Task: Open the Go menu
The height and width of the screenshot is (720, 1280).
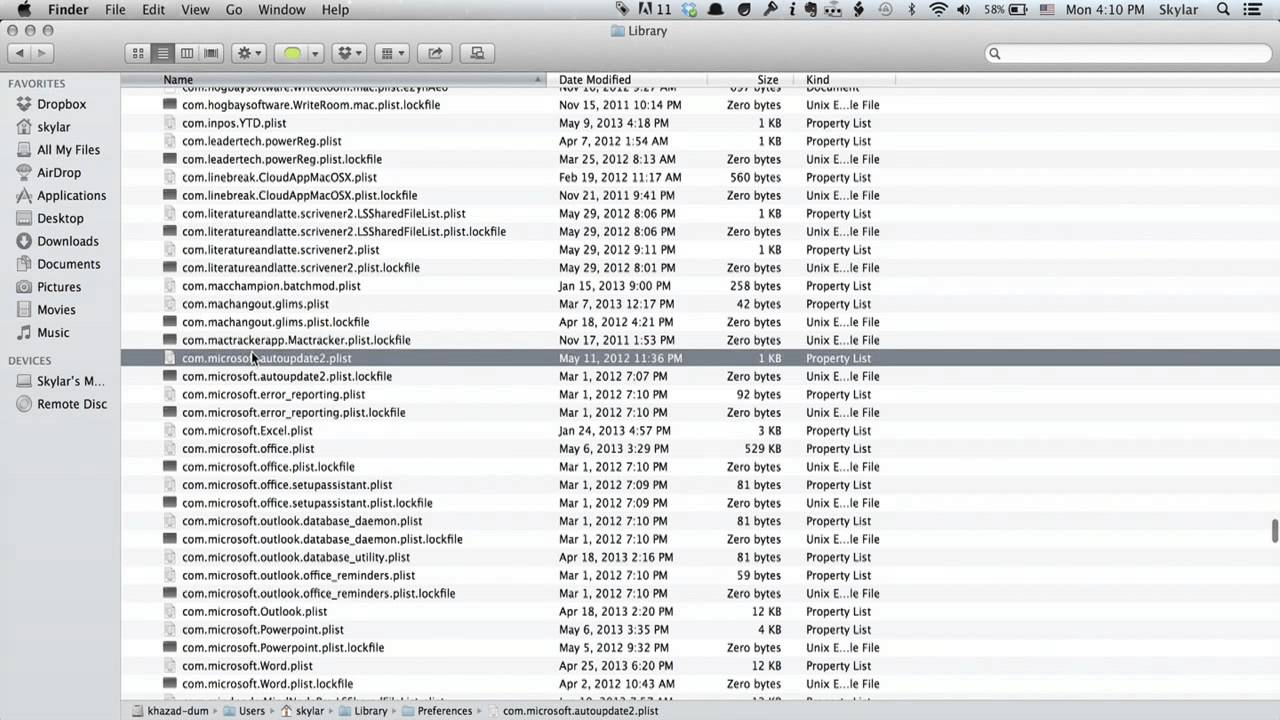Action: tap(234, 10)
